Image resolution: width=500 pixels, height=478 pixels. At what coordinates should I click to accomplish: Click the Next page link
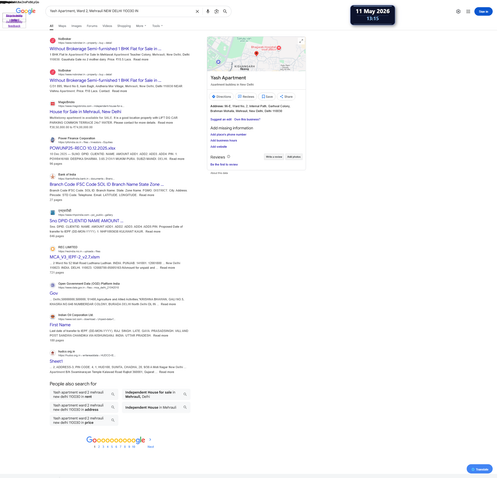152,448
